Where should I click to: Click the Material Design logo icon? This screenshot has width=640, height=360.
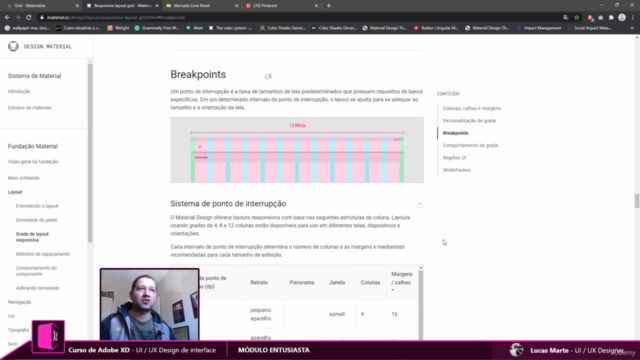click(x=13, y=46)
